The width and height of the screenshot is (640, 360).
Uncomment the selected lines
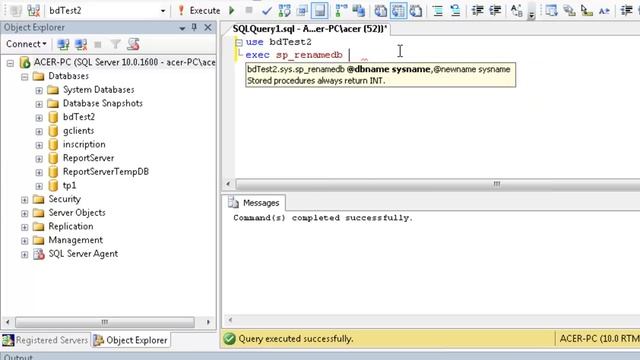455,11
